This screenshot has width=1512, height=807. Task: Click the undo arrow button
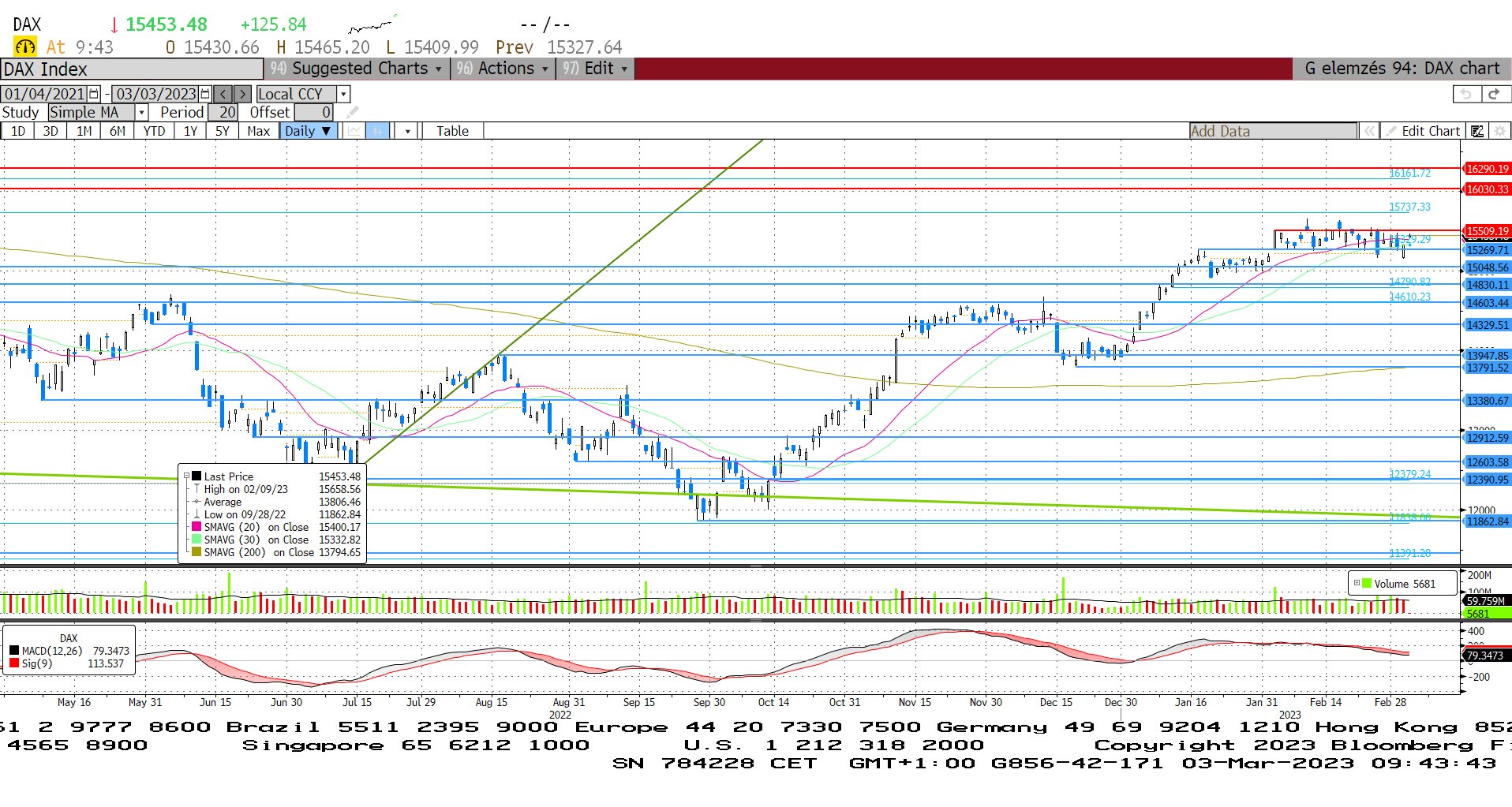(x=1466, y=94)
